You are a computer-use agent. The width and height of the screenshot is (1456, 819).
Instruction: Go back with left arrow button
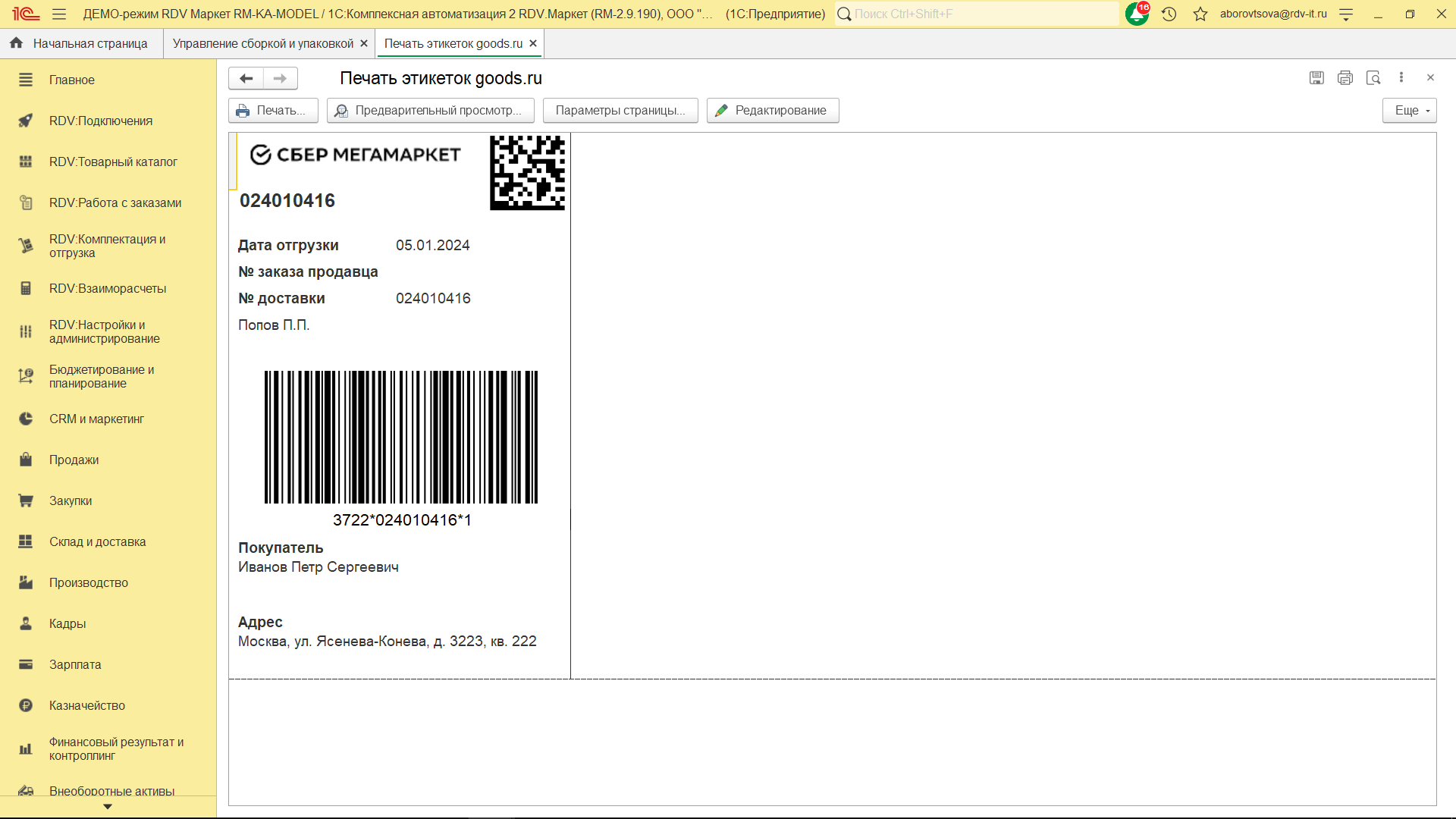[x=246, y=78]
